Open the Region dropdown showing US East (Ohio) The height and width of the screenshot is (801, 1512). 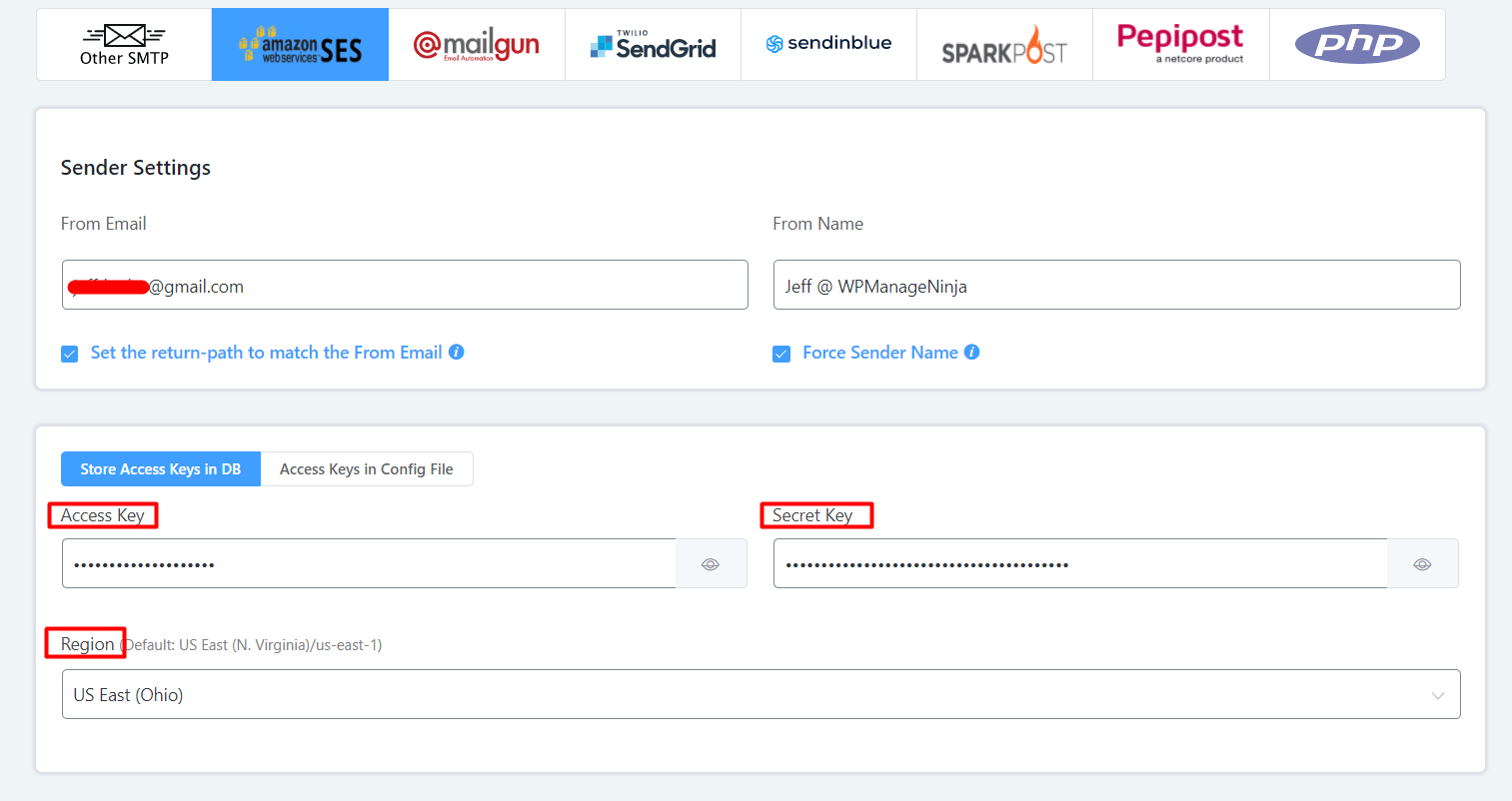click(761, 694)
